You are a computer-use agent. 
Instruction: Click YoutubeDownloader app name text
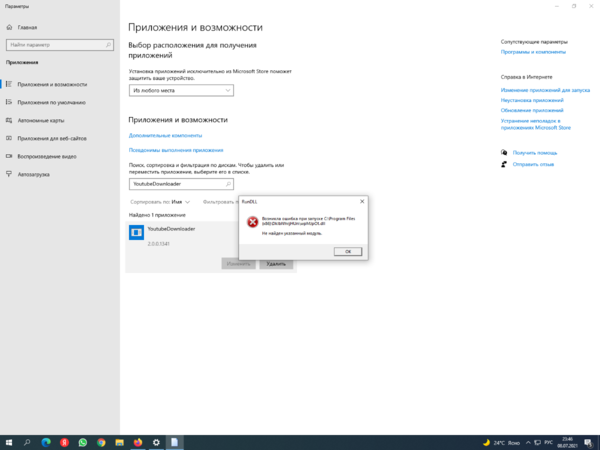point(171,229)
